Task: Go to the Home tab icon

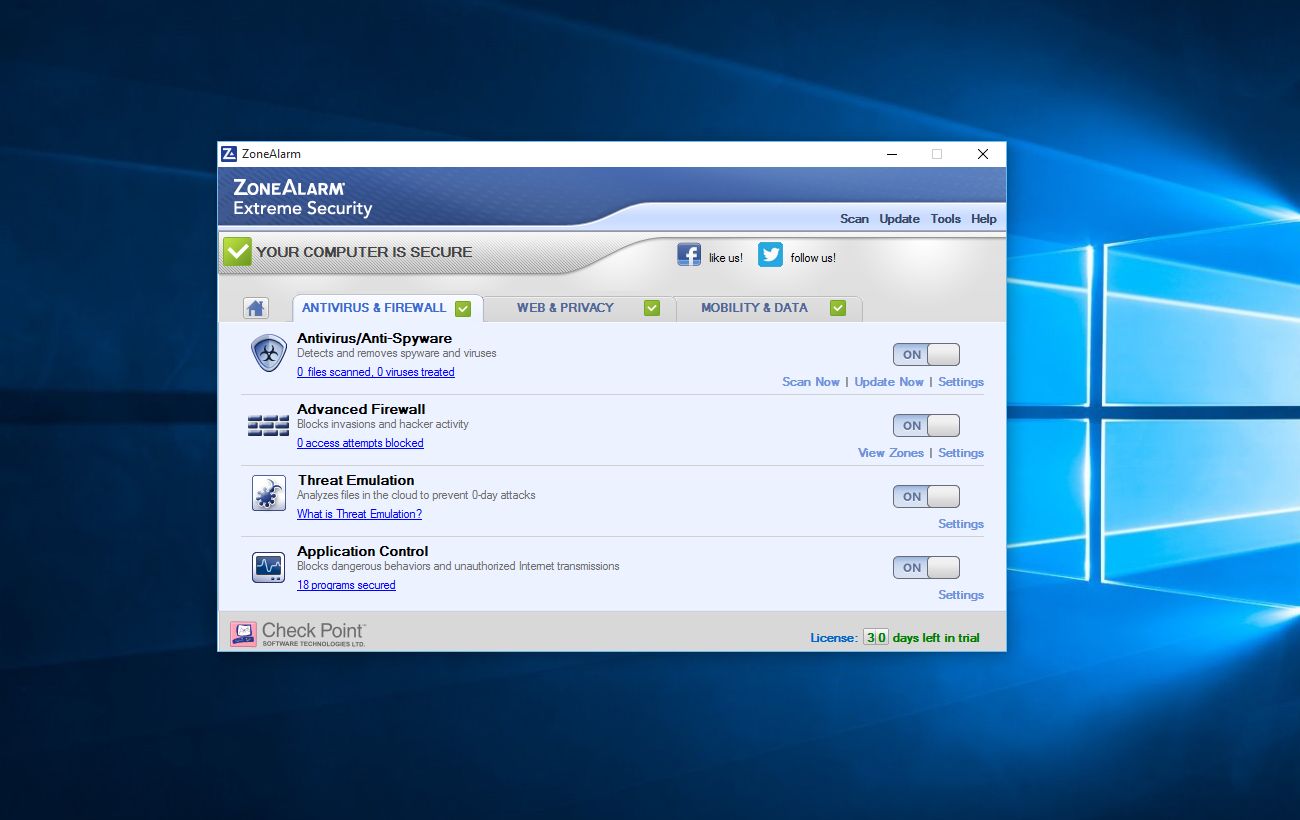Action: point(256,308)
